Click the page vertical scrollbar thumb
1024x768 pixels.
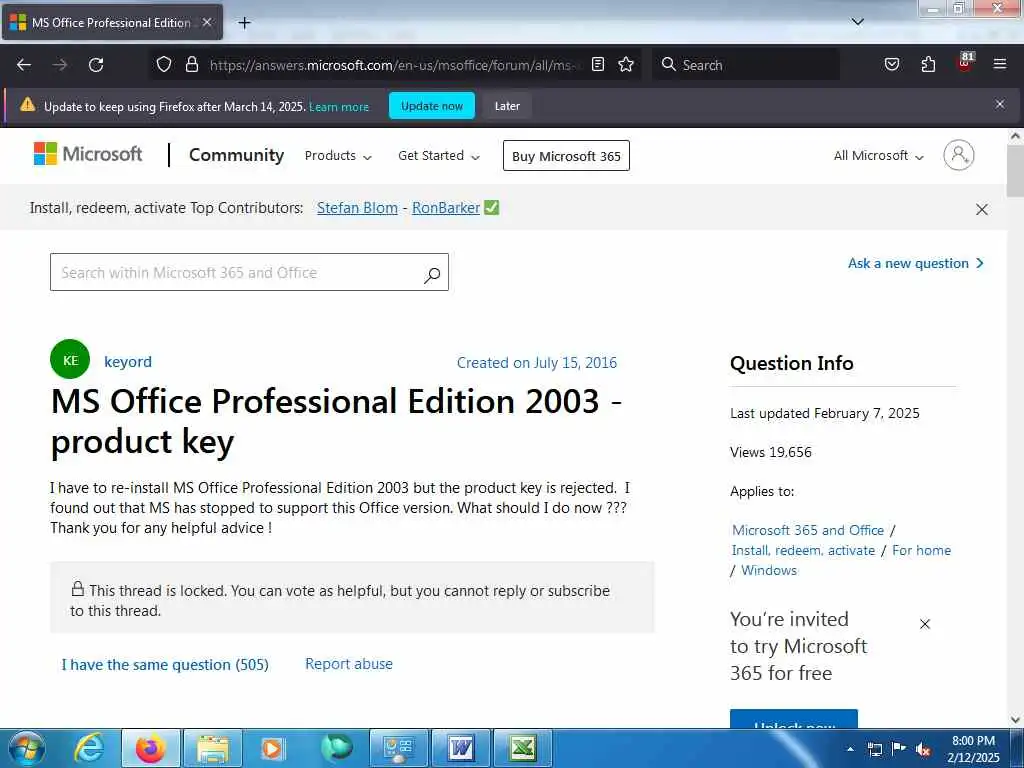click(1015, 171)
